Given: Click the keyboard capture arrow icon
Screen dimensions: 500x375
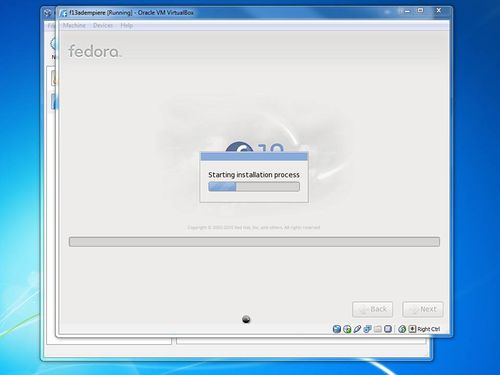Looking at the screenshot, I should (x=412, y=329).
